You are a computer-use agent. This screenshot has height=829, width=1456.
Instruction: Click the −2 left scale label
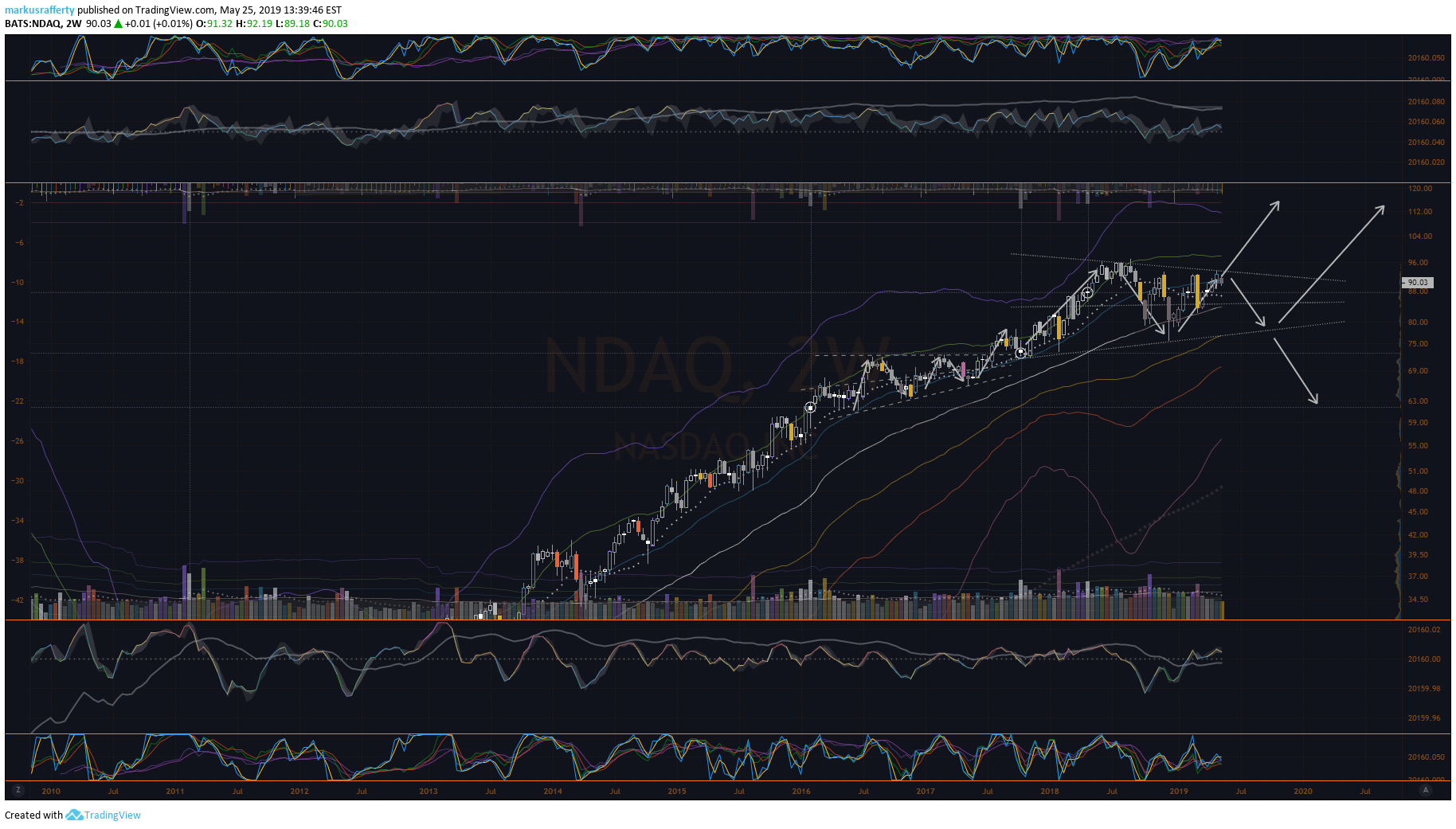pyautogui.click(x=19, y=202)
